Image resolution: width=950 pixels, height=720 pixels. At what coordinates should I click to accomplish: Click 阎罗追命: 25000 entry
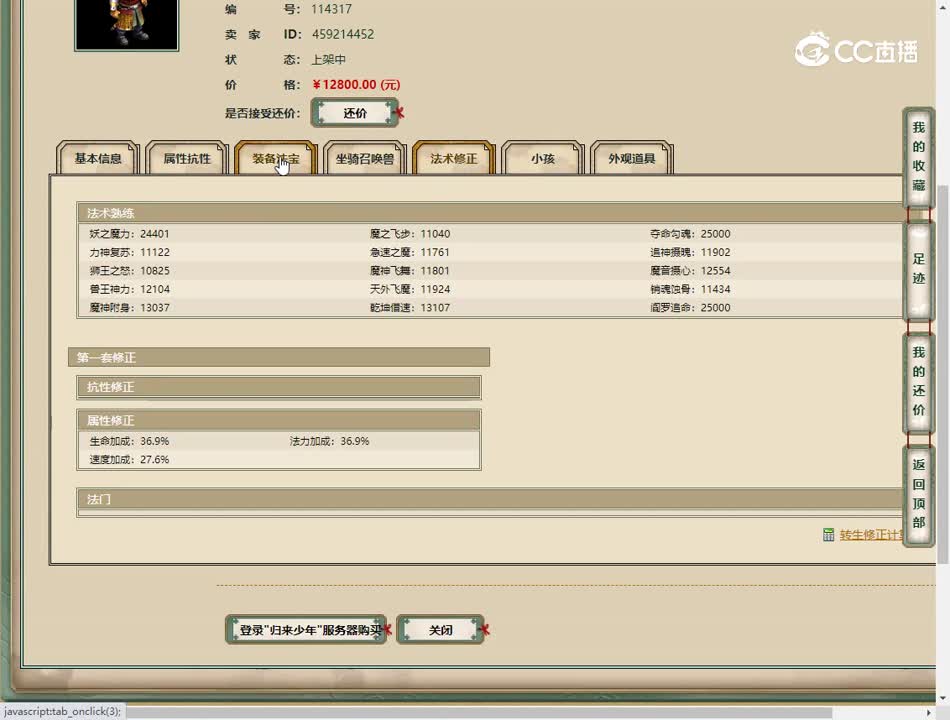point(691,308)
